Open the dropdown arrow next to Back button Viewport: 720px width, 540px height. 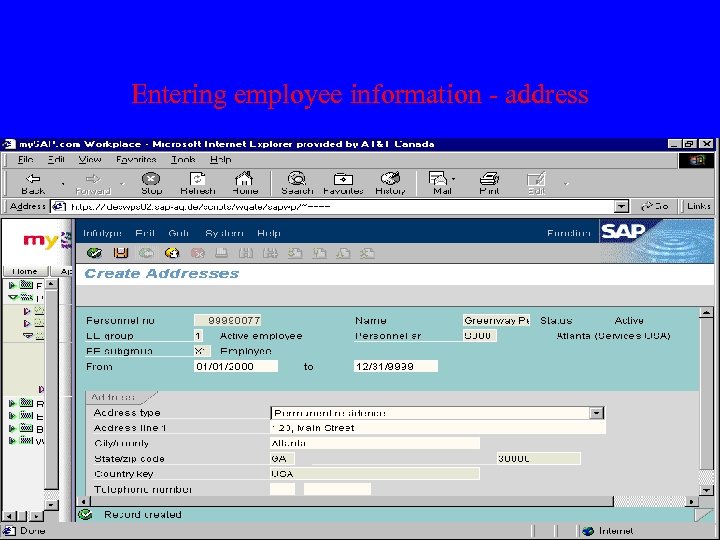(x=63, y=184)
